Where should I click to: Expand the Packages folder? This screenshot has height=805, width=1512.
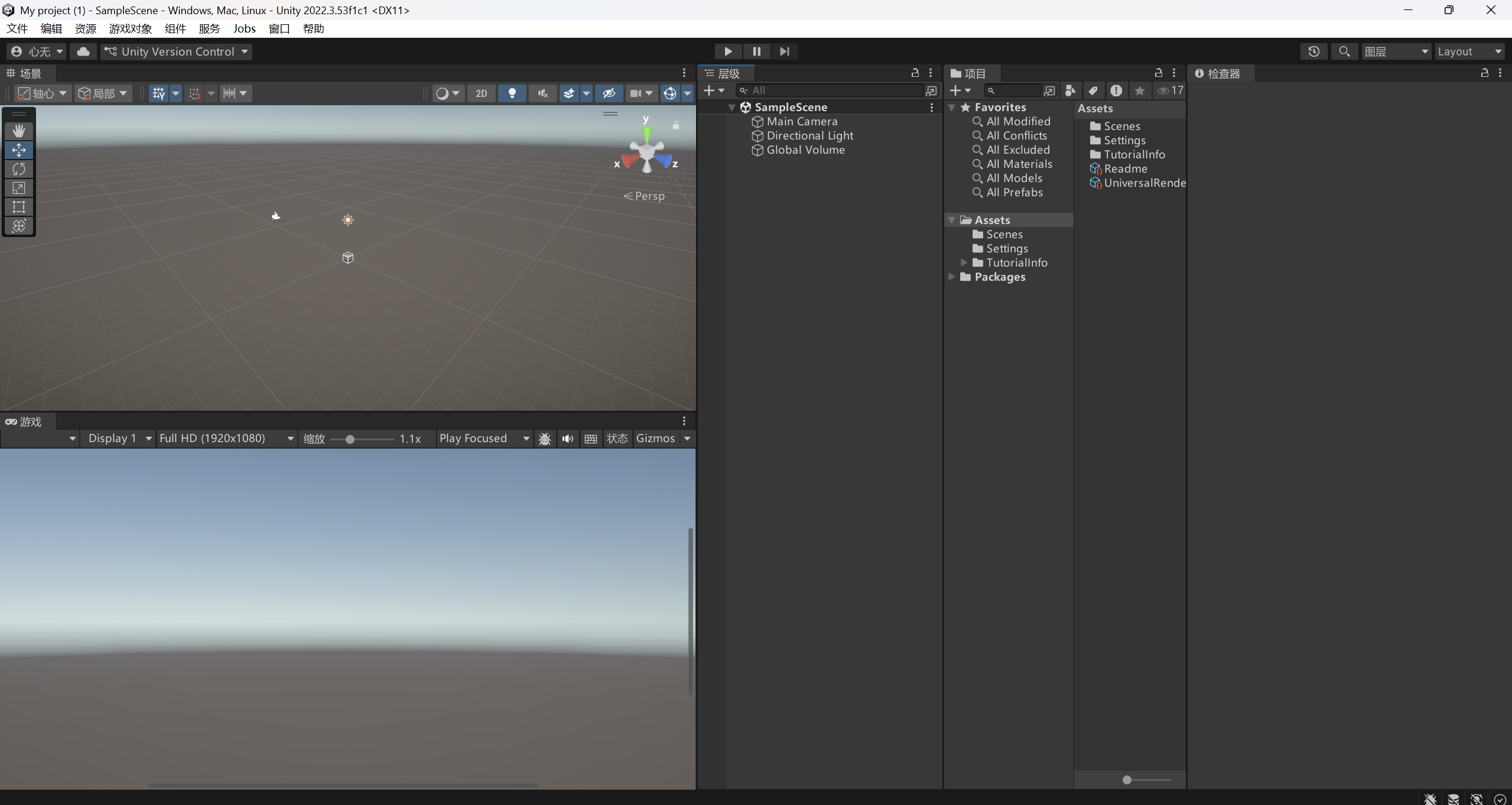951,277
